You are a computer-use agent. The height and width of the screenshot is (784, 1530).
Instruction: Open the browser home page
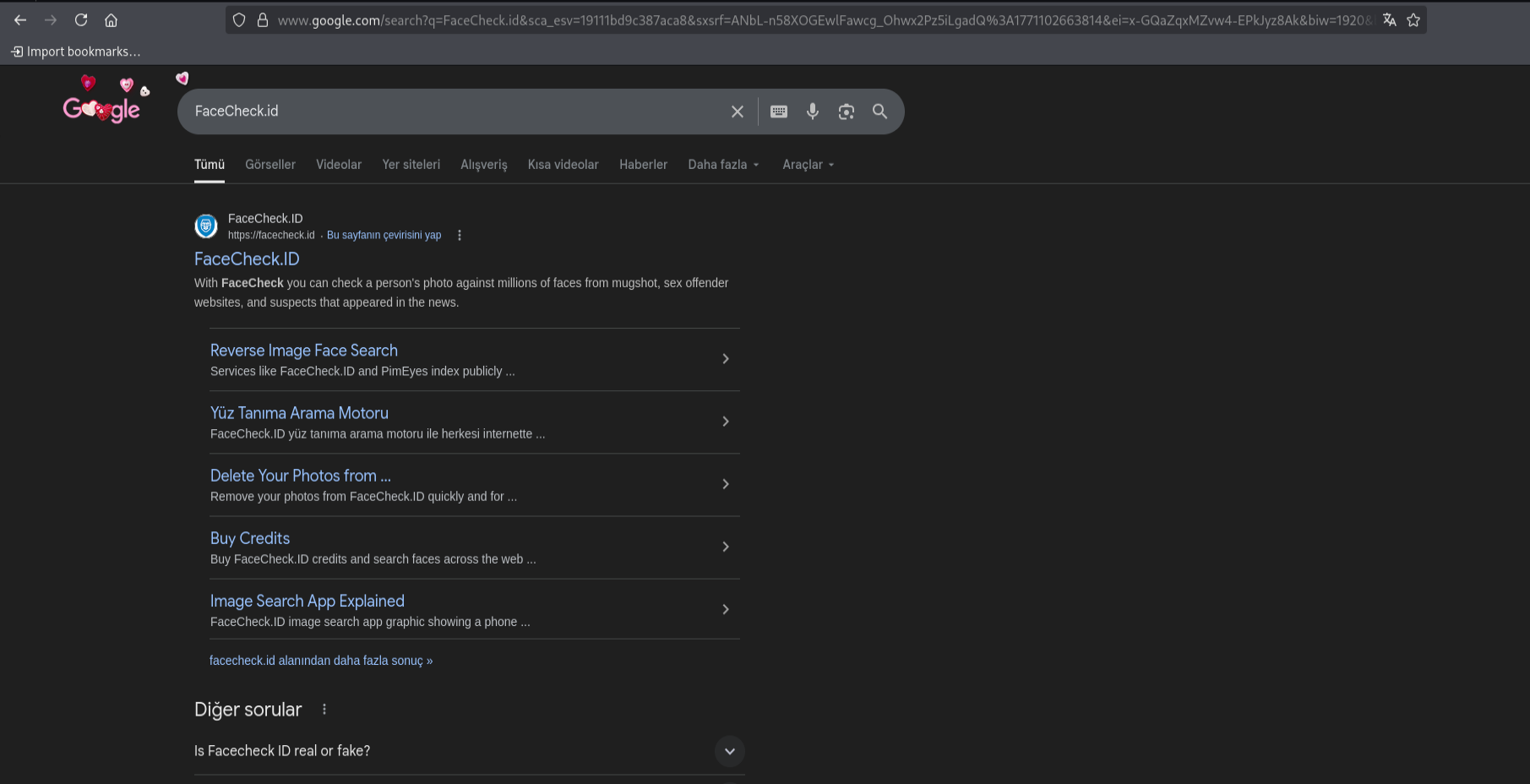111,20
